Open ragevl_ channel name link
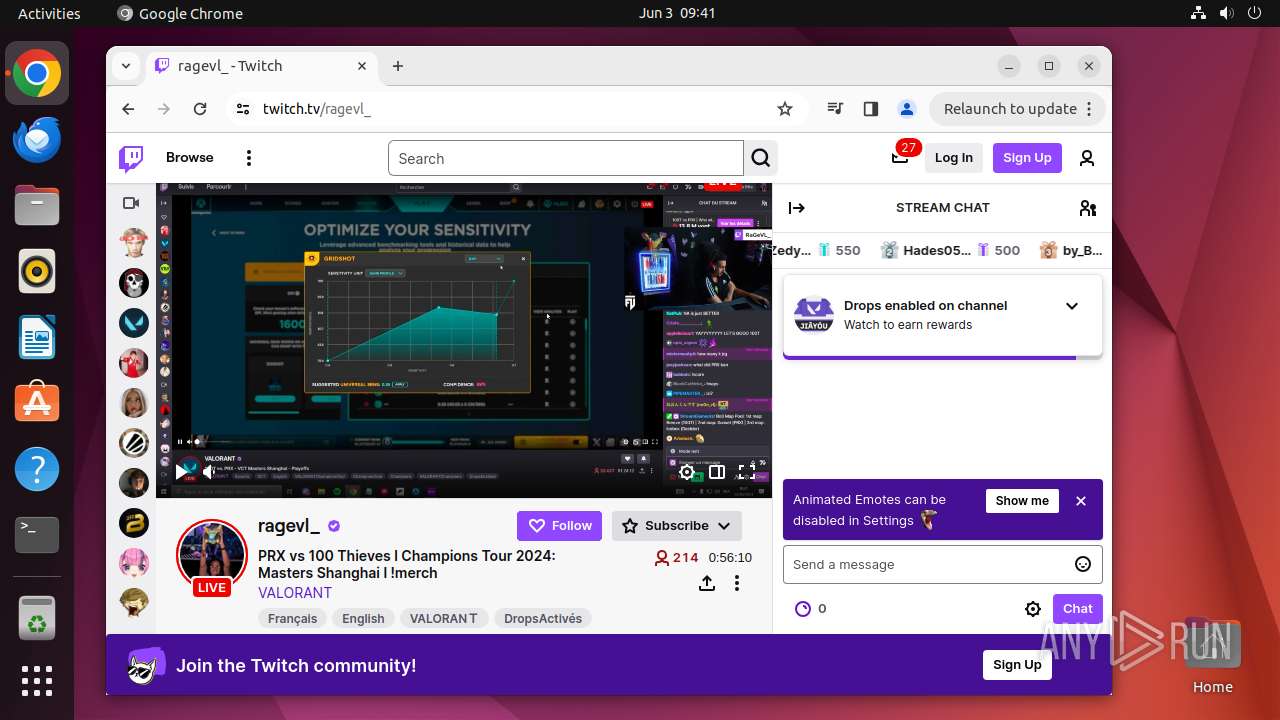Screen dimensions: 1280x720 289,526
